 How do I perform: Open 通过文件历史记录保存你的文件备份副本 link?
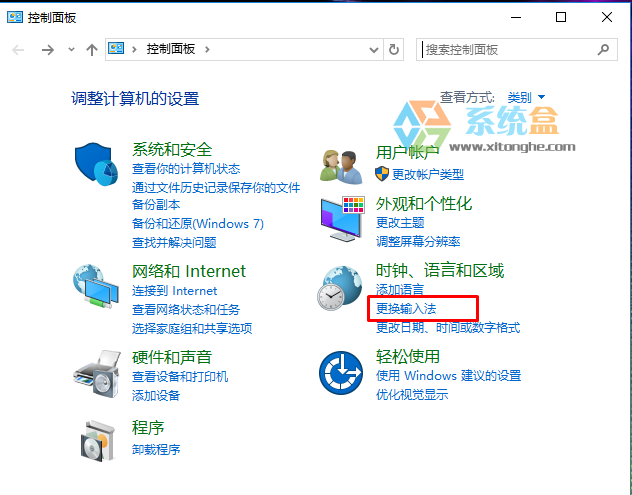click(x=216, y=196)
